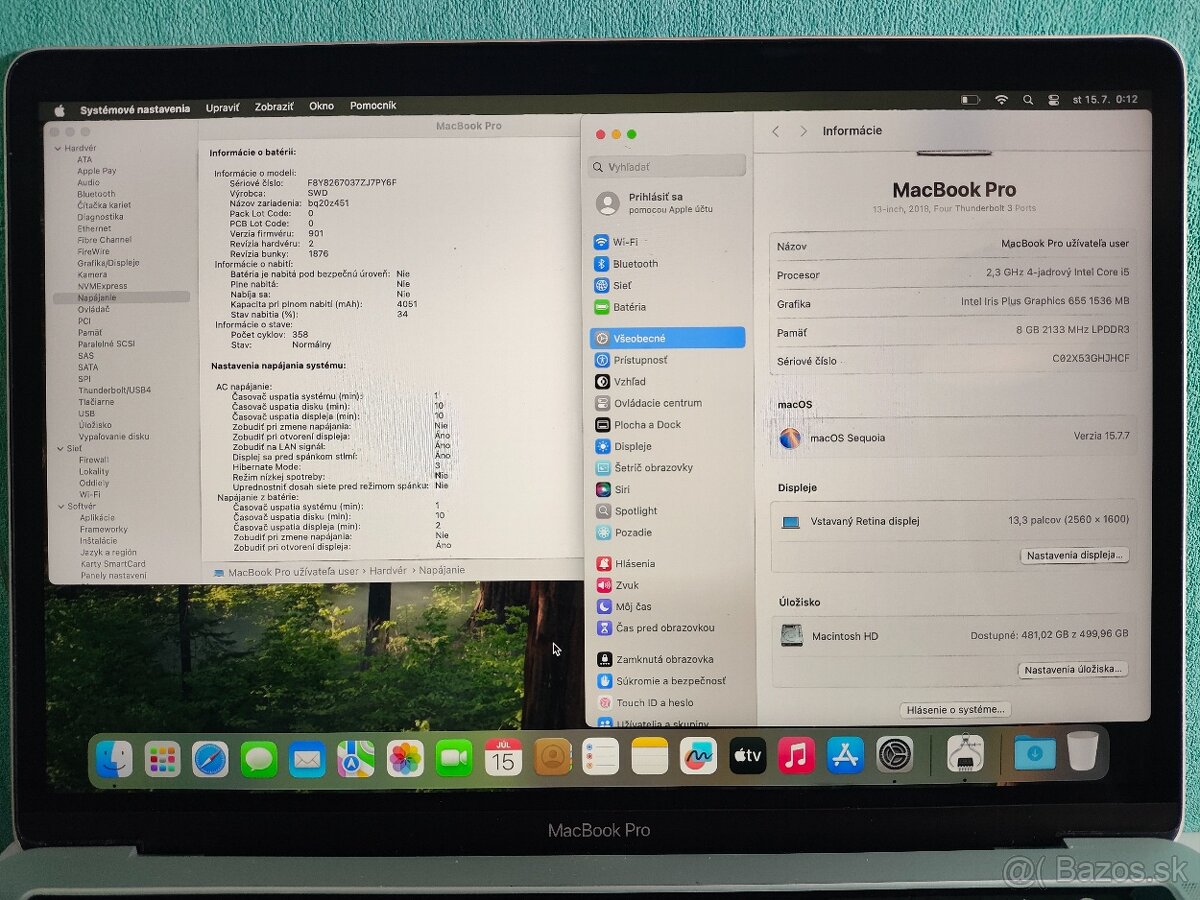This screenshot has height=900, width=1200.
Task: Open Reminders from the Dock
Action: 601,757
